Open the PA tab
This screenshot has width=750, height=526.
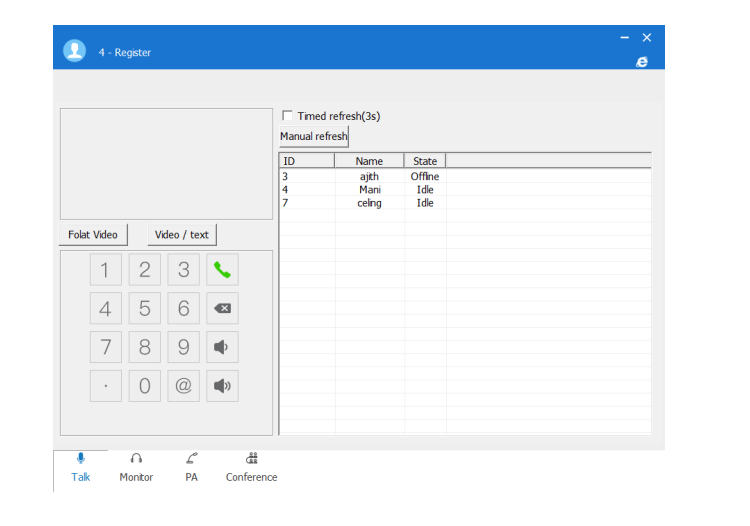pyautogui.click(x=191, y=467)
